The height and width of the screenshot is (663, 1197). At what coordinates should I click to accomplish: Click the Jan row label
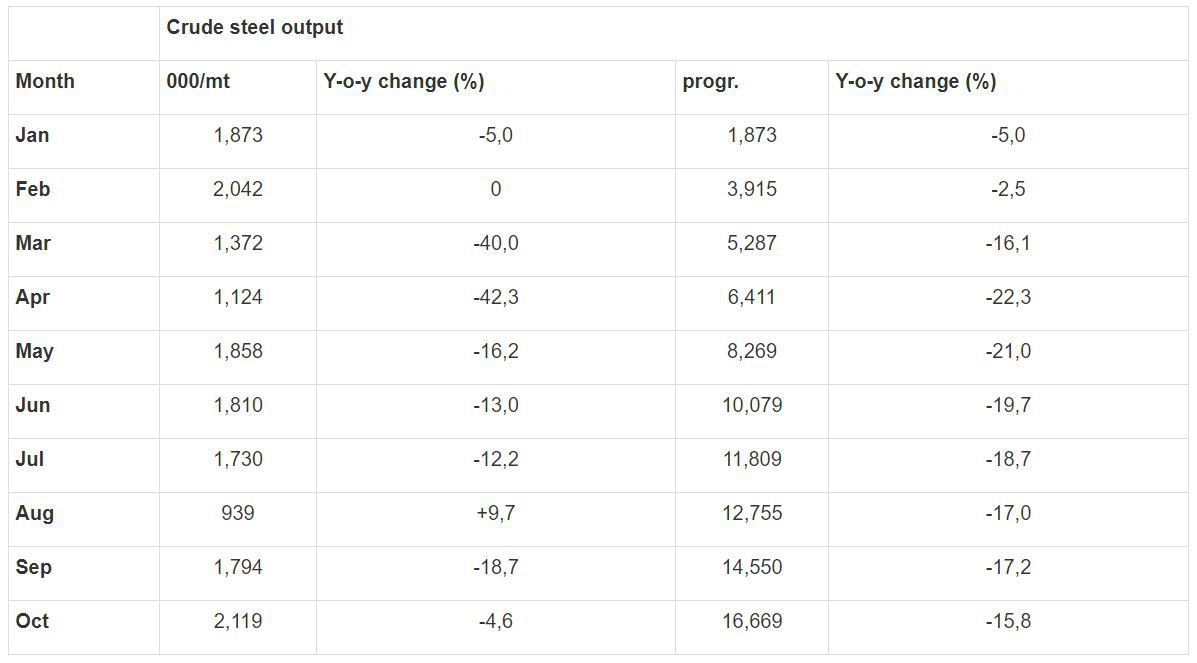(x=32, y=135)
